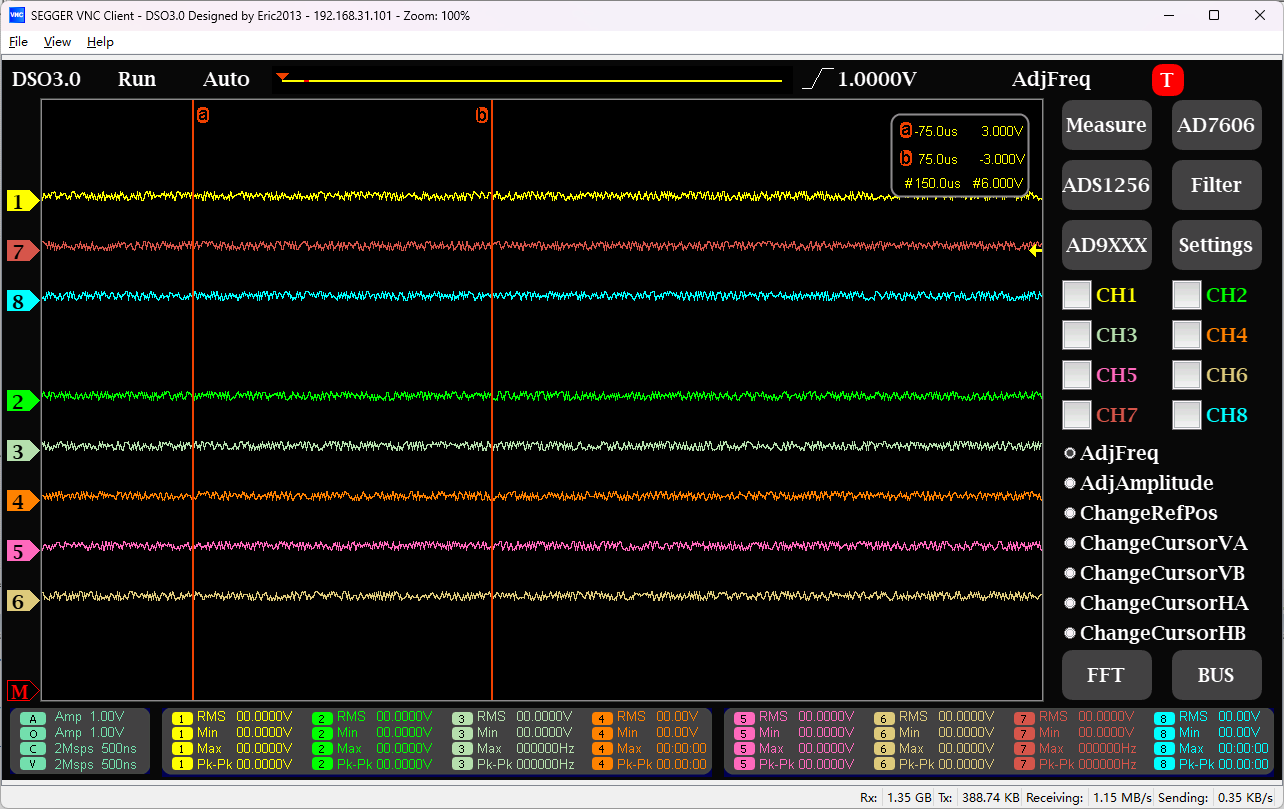Open the View menu
Viewport: 1284px width, 809px height.
57,42
